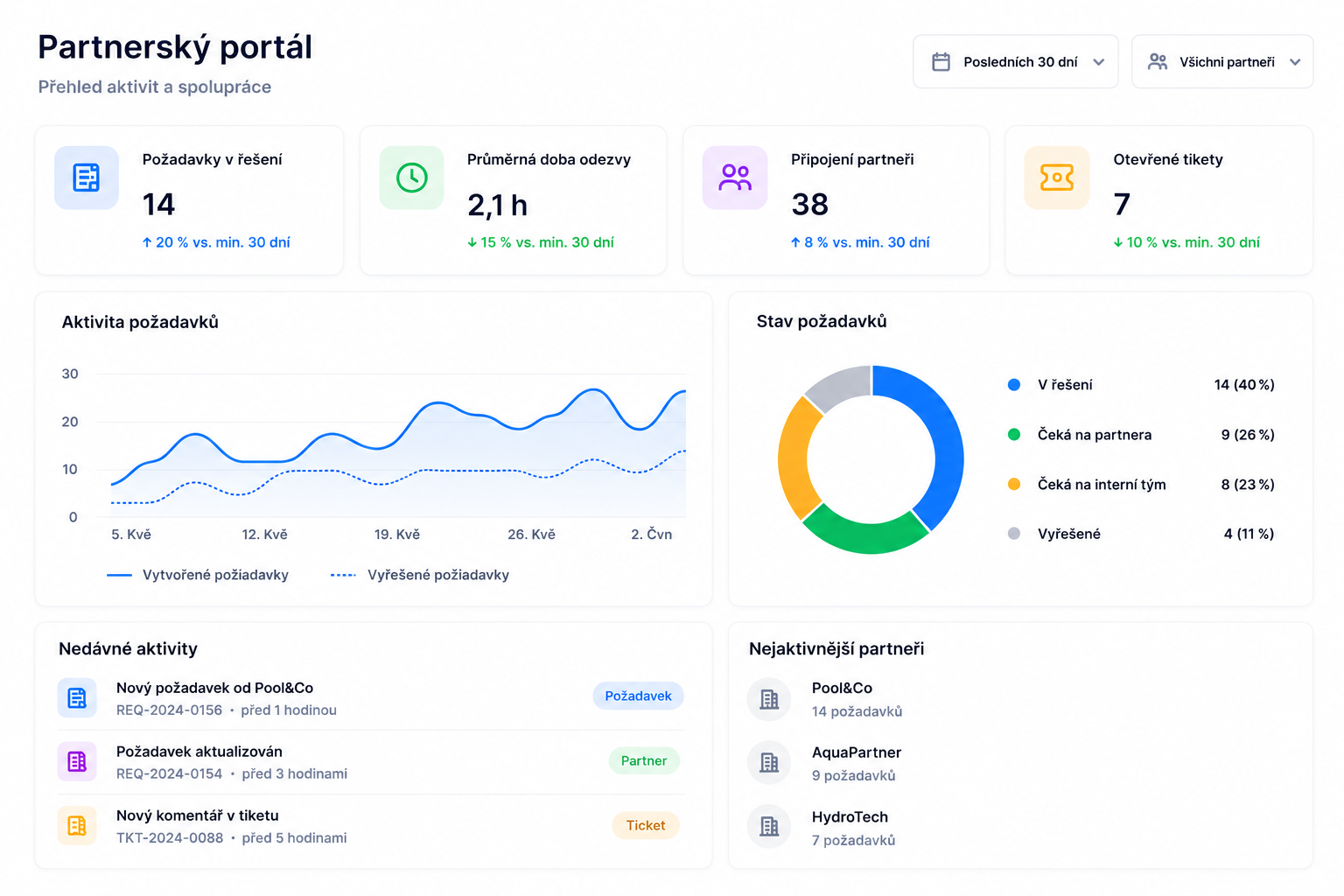Click the Aktivita požadavků chart heading
Image resolution: width=1344 pixels, height=896 pixels.
(x=140, y=323)
